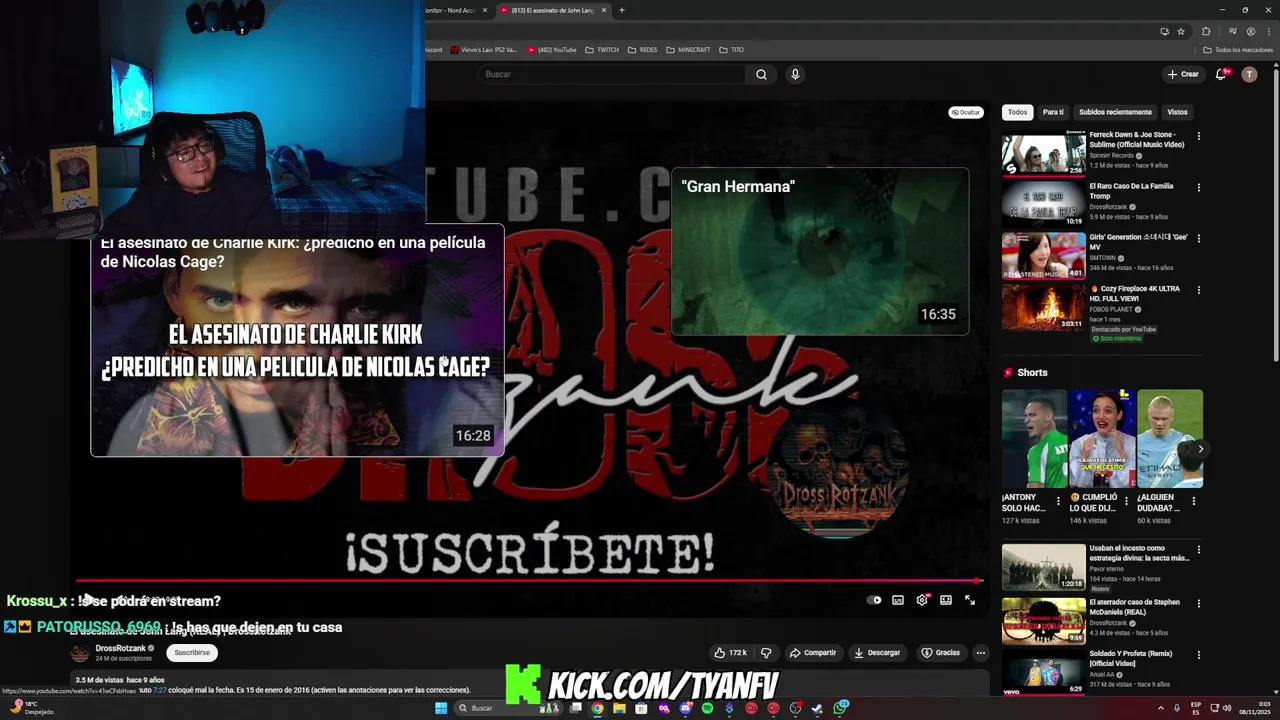This screenshot has width=1280, height=720.
Task: Enter fullscreen in the video player
Action: tap(970, 600)
